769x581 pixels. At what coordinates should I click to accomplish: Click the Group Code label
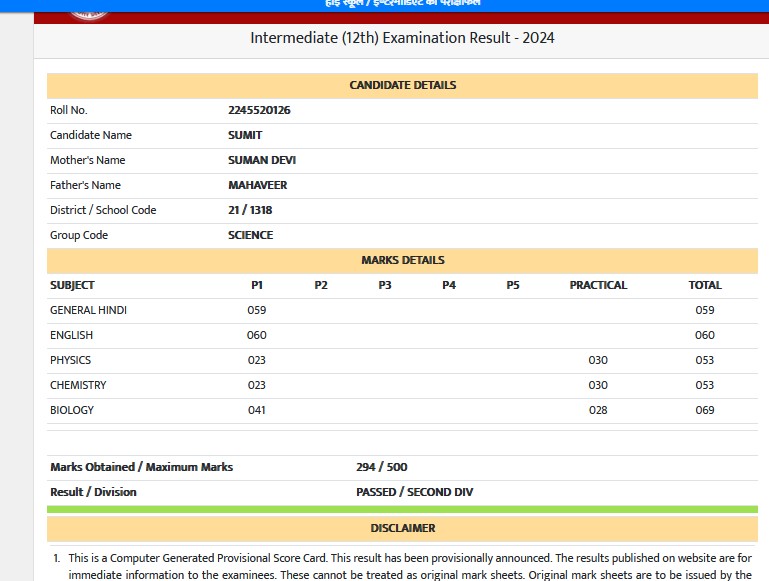click(x=79, y=235)
